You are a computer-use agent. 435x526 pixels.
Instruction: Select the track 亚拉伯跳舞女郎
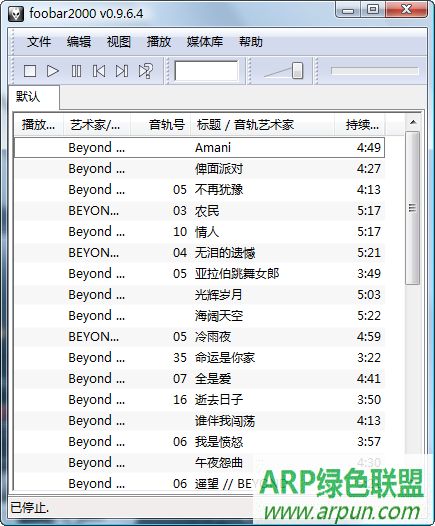click(x=199, y=273)
